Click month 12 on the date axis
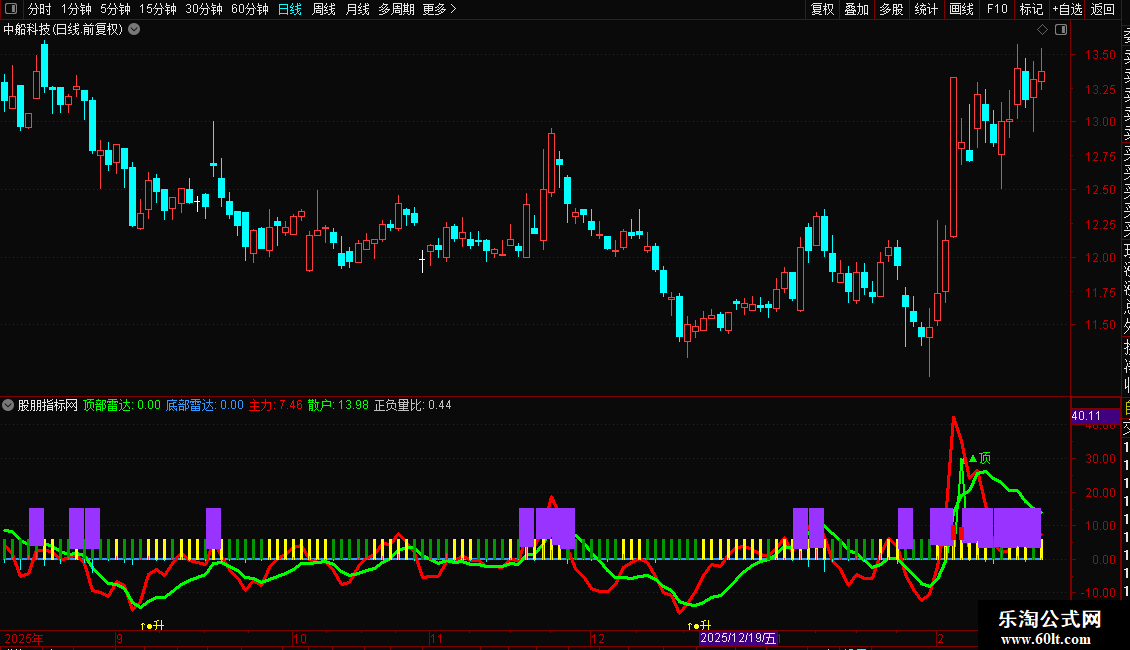Image resolution: width=1130 pixels, height=650 pixels. tap(597, 638)
